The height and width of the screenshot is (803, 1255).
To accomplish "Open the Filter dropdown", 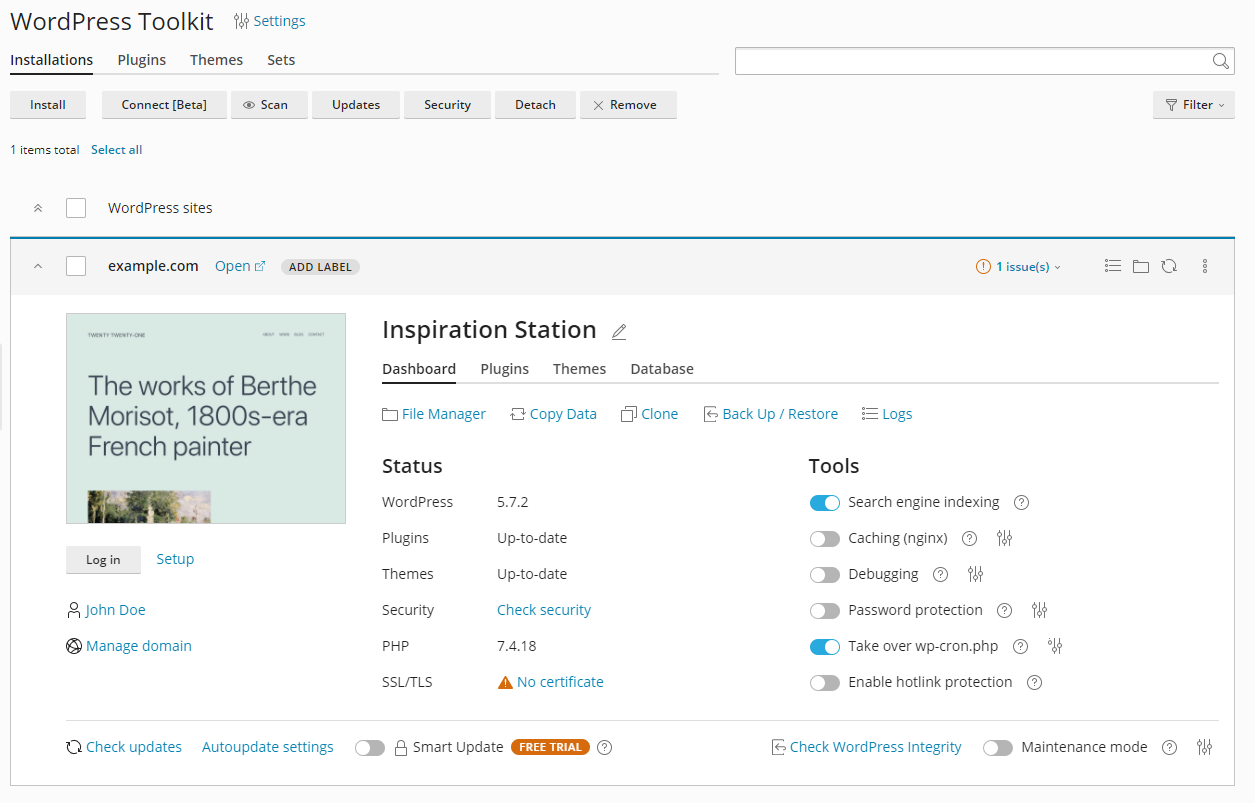I will (1193, 105).
